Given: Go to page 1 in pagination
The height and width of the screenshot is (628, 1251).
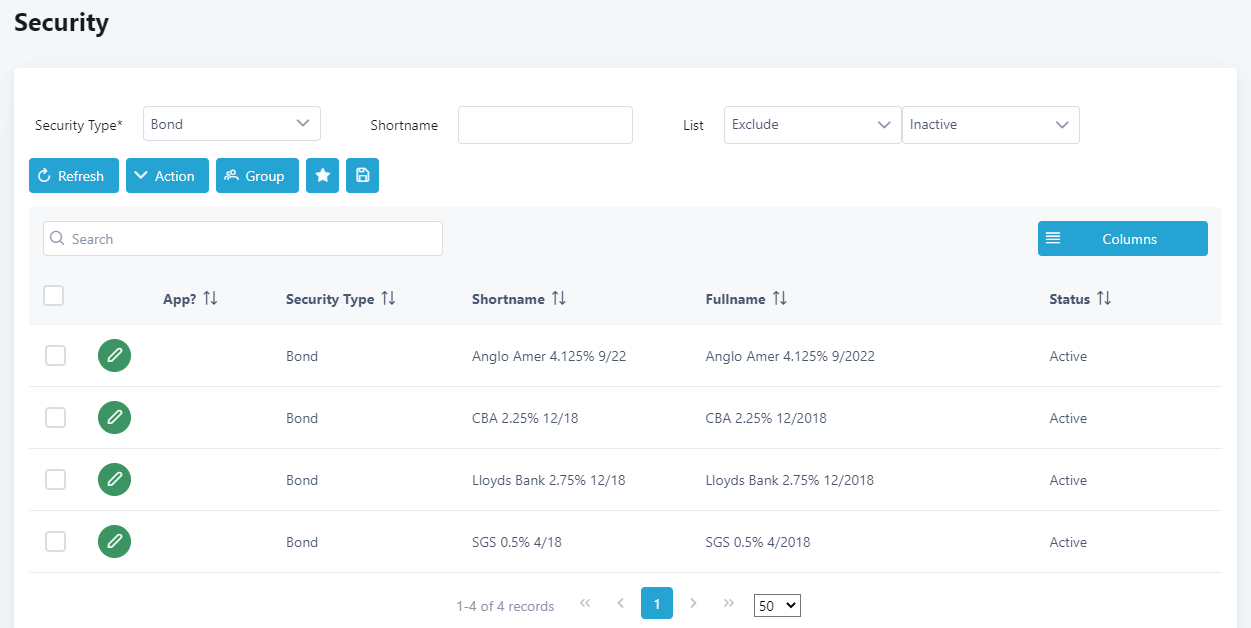Looking at the screenshot, I should coord(656,603).
